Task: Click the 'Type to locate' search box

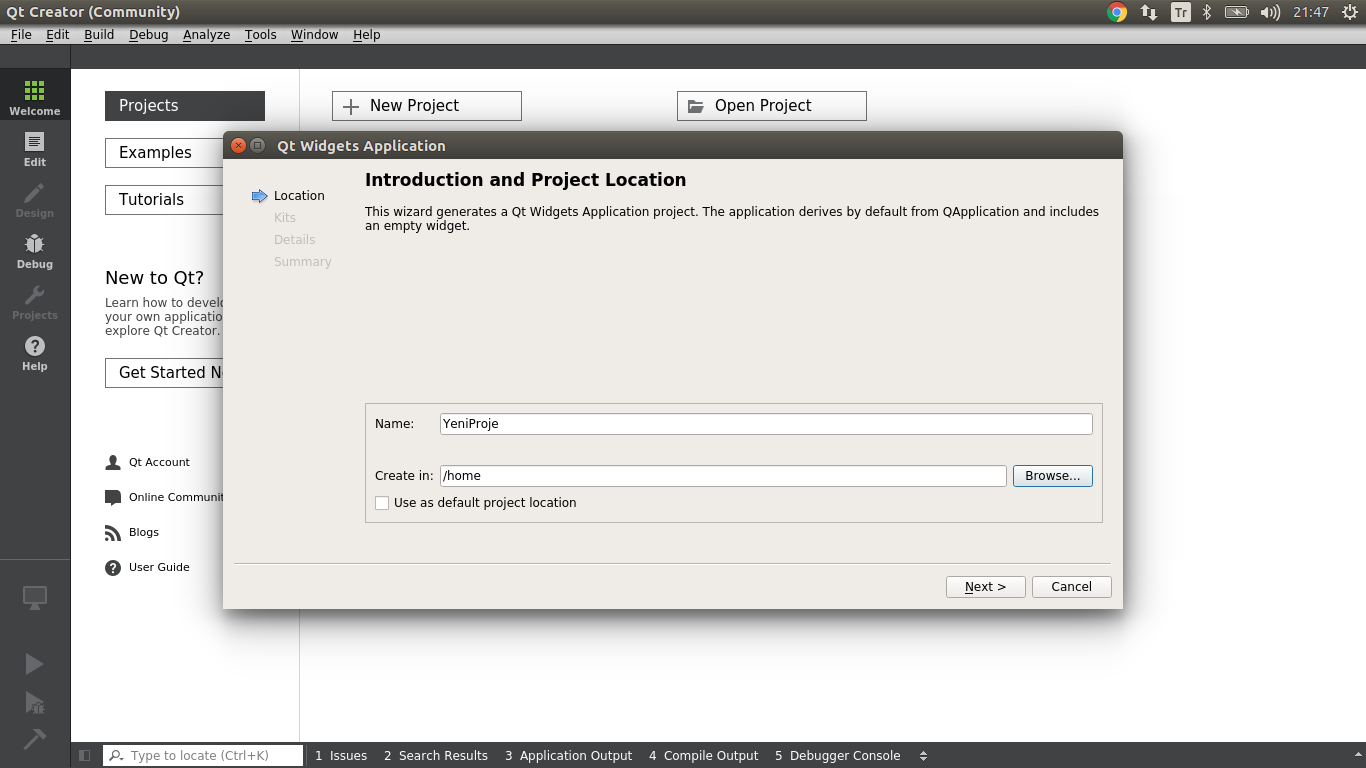Action: (203, 756)
